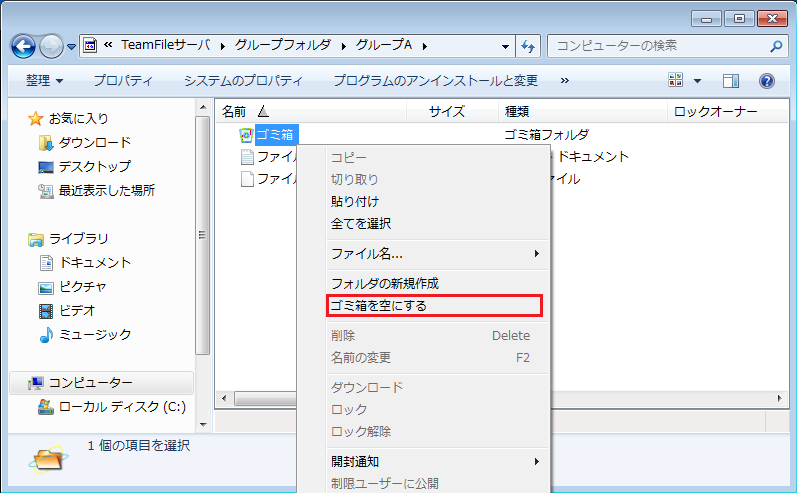Click the システムのプロパティ toolbar button

click(243, 80)
